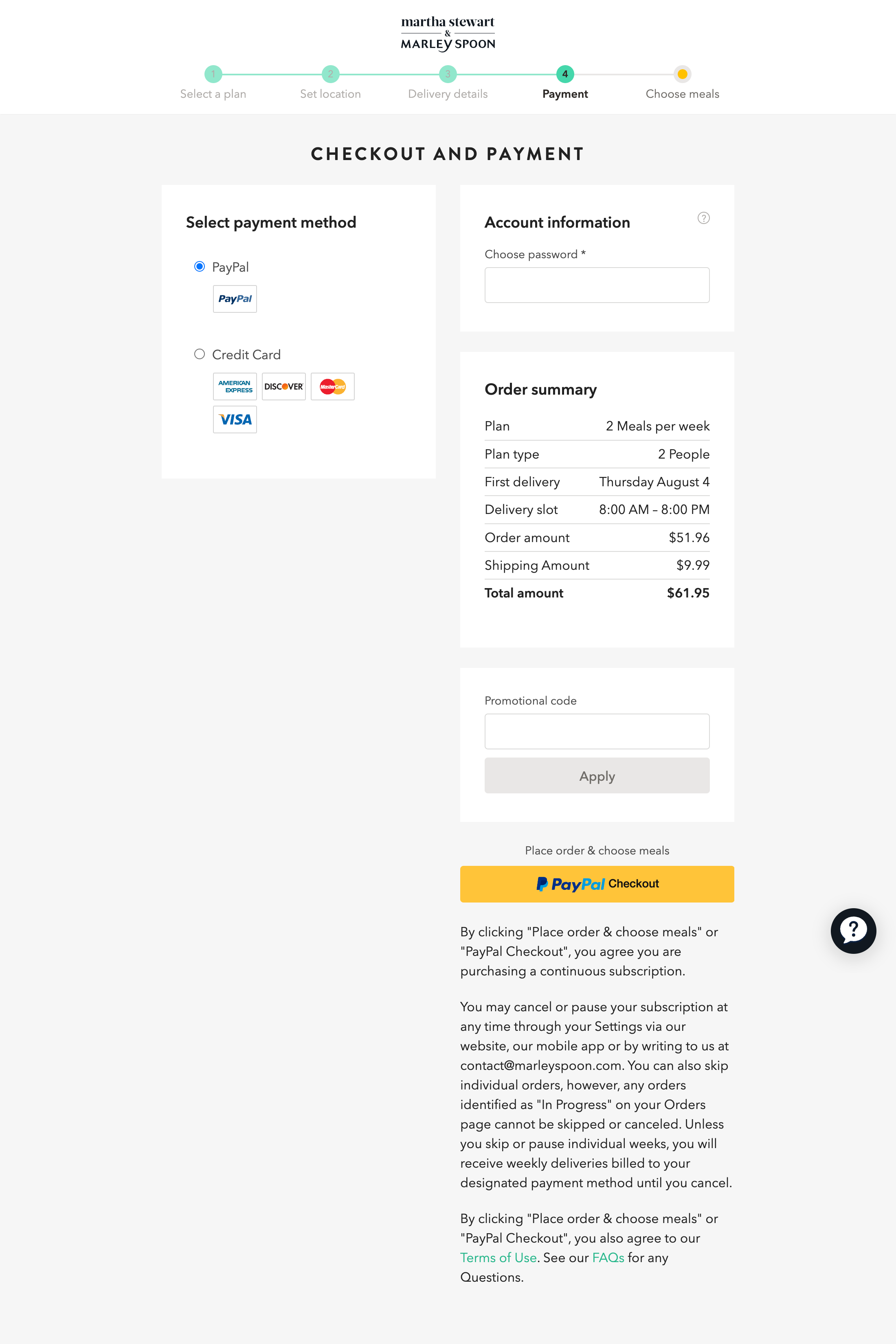Click the Martha Stewart & Marley Spoon logo
Image resolution: width=896 pixels, height=1344 pixels.
(448, 33)
